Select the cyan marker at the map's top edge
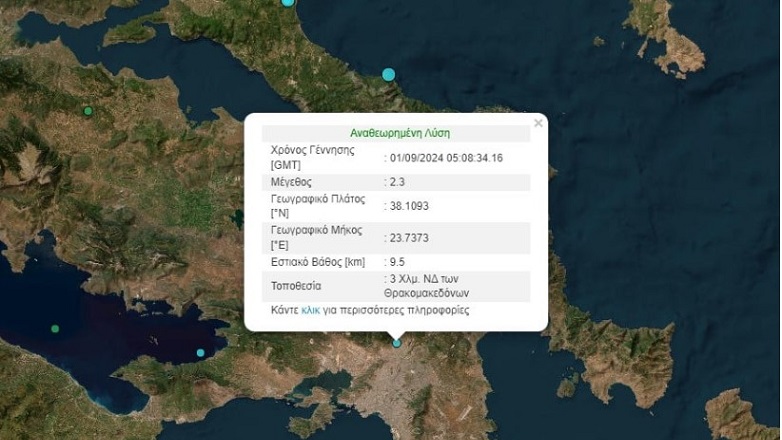782x440 pixels. pos(288,2)
